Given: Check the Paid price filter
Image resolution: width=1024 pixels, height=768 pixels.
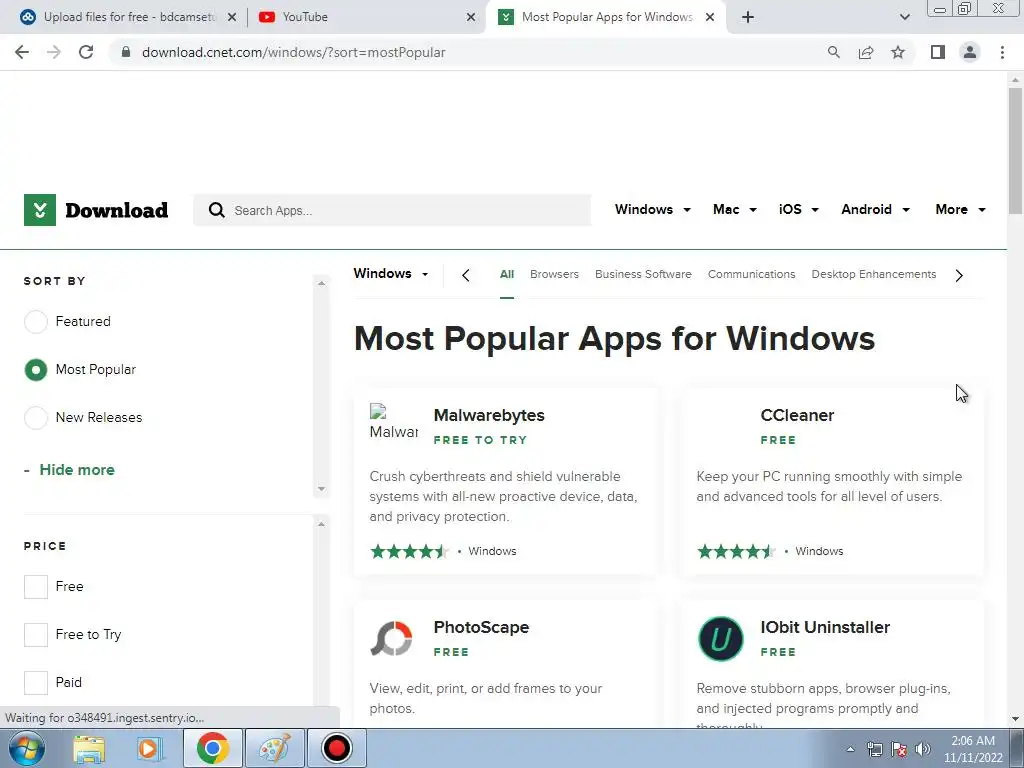Looking at the screenshot, I should (36, 682).
